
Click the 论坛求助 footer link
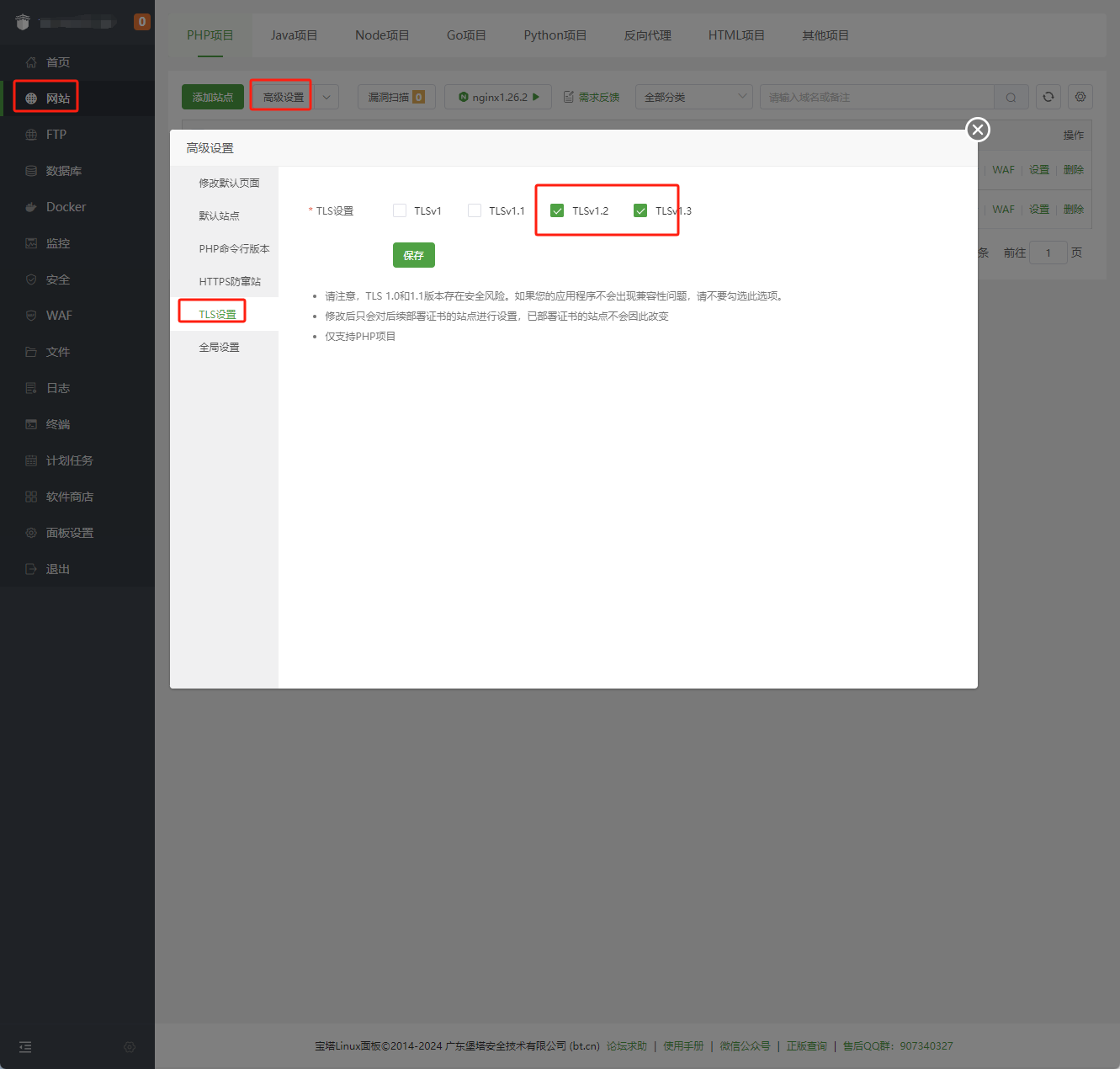pos(627,1046)
